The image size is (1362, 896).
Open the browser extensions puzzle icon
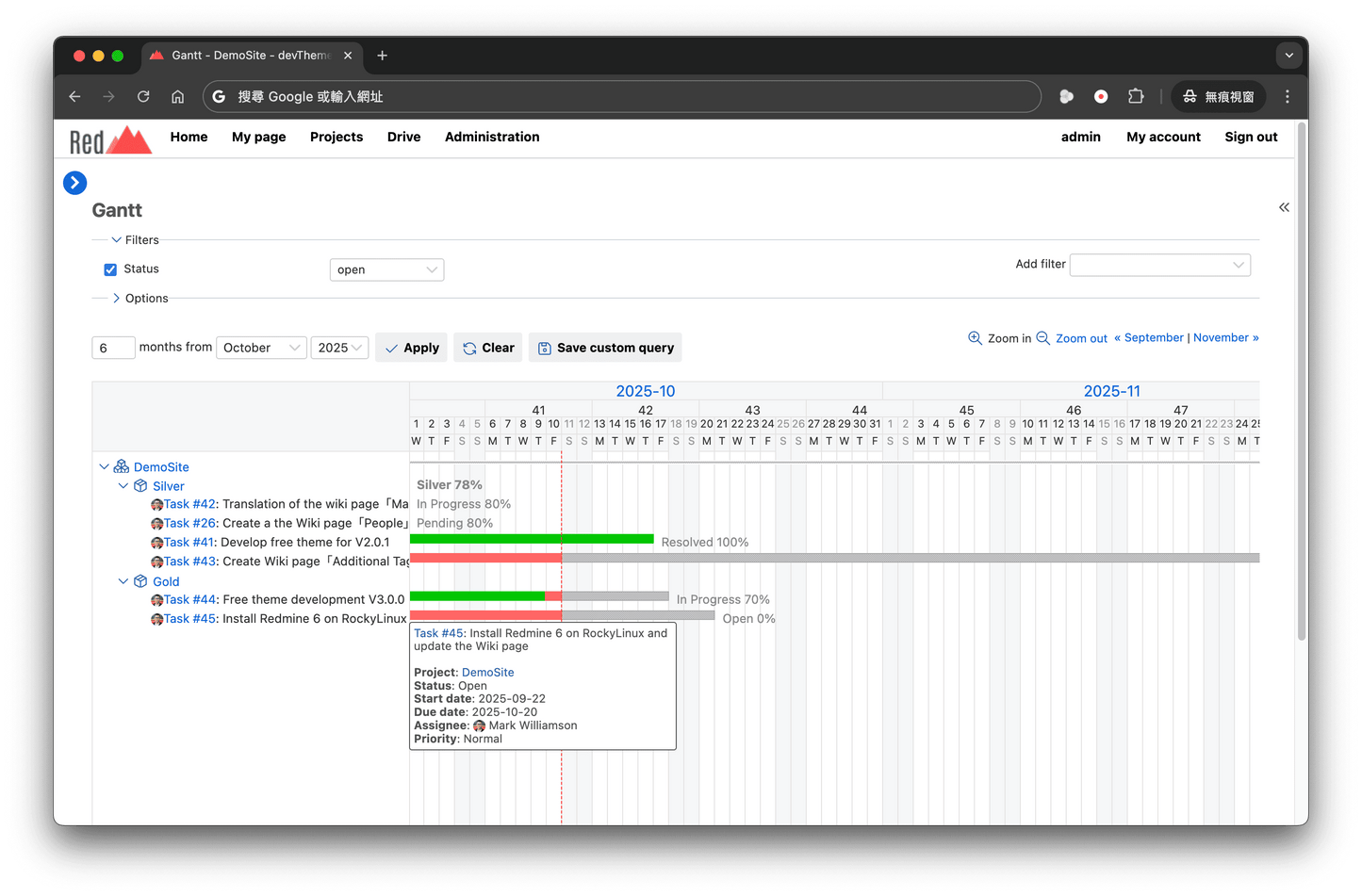tap(1136, 96)
